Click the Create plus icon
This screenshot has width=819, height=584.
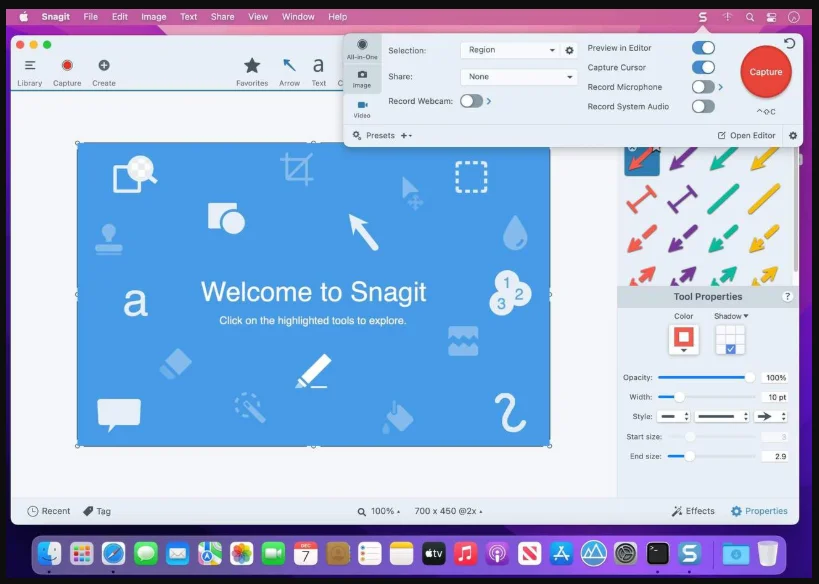pyautogui.click(x=103, y=73)
